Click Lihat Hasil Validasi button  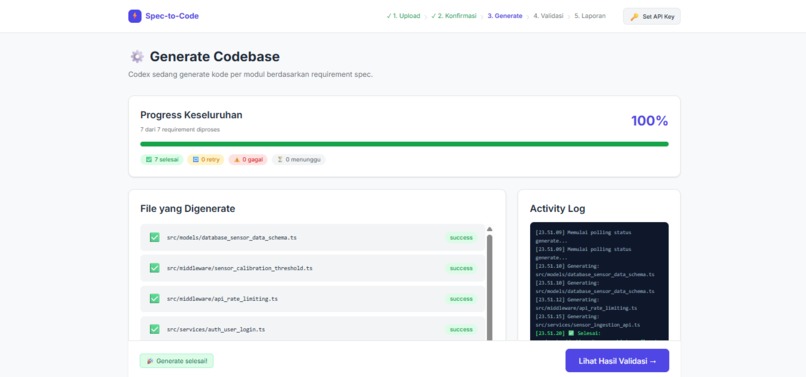tap(617, 361)
